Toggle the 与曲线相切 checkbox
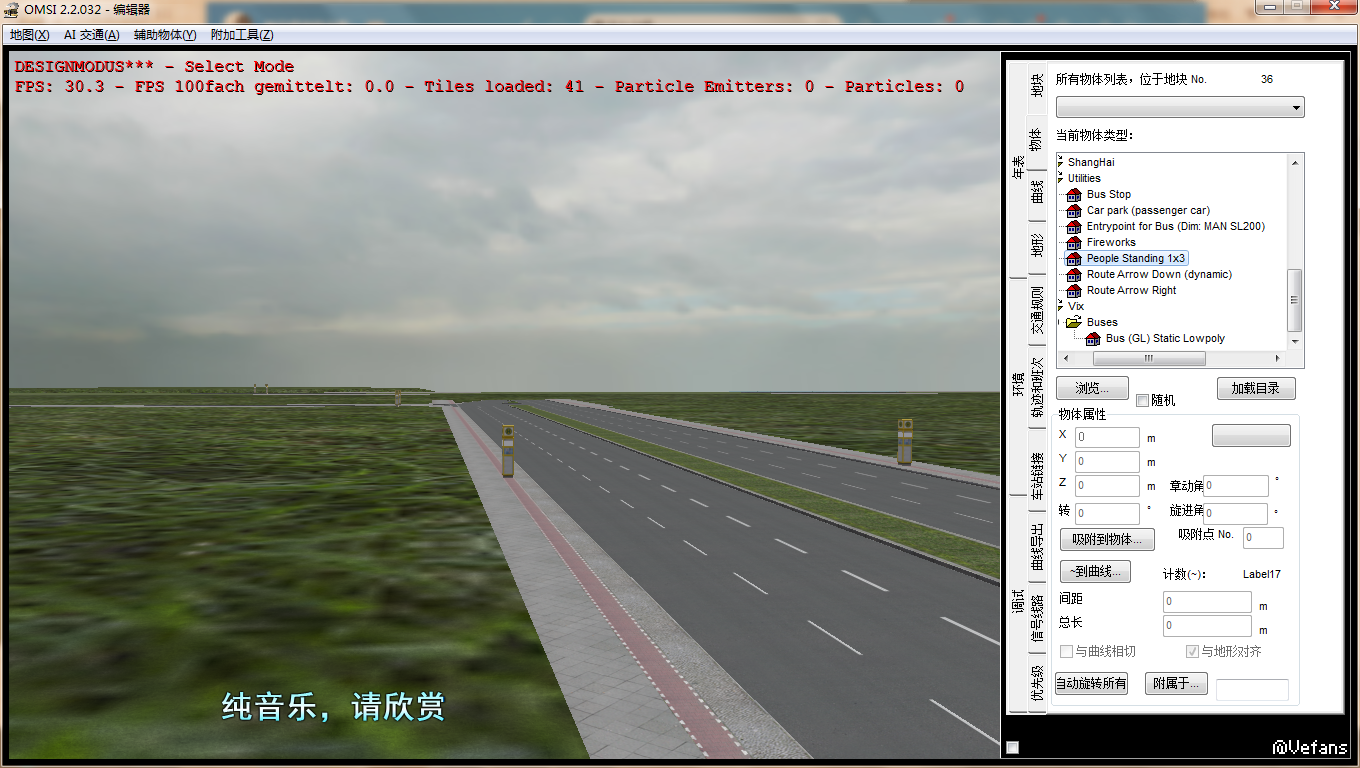 click(1066, 652)
